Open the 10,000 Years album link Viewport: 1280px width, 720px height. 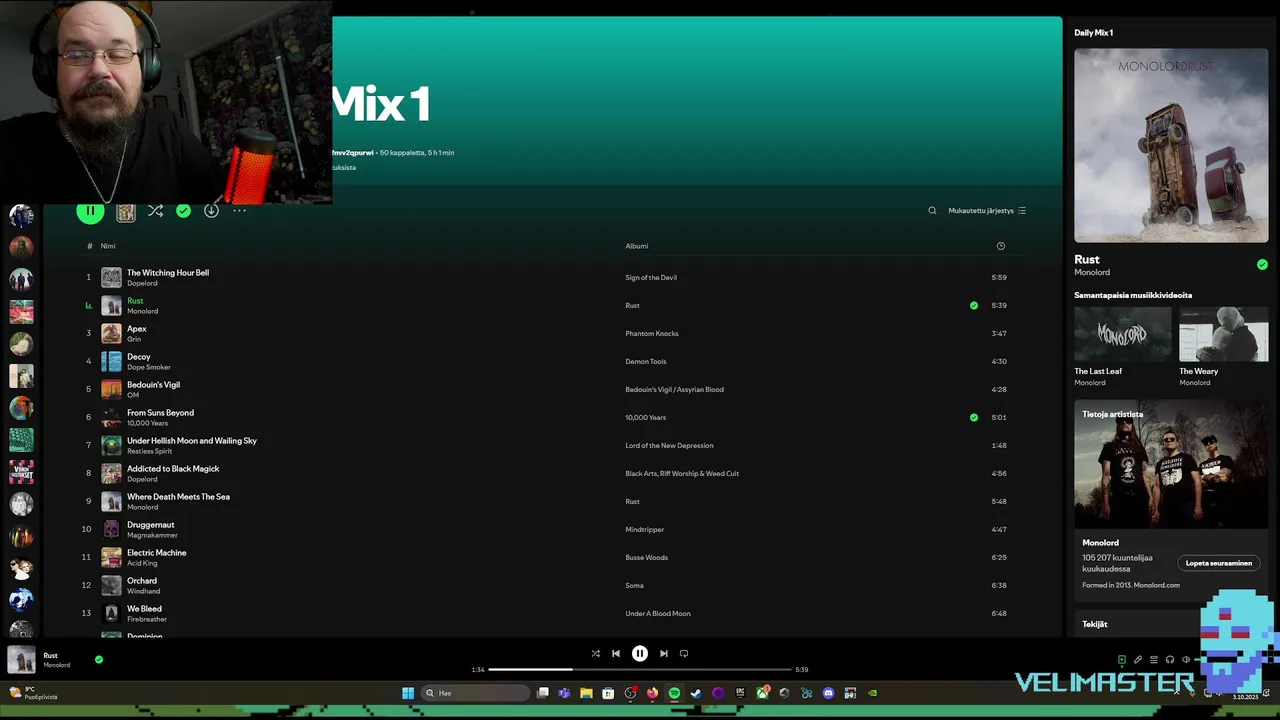[646, 418]
